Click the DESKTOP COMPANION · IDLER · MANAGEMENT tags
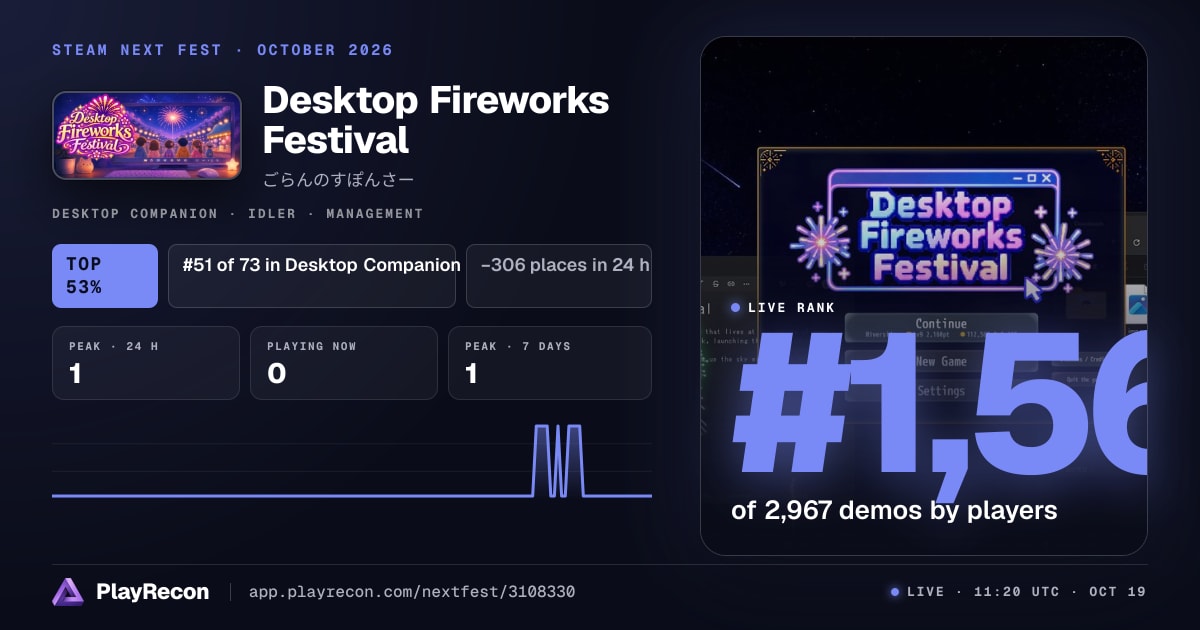Image resolution: width=1200 pixels, height=630 pixels. click(x=237, y=214)
